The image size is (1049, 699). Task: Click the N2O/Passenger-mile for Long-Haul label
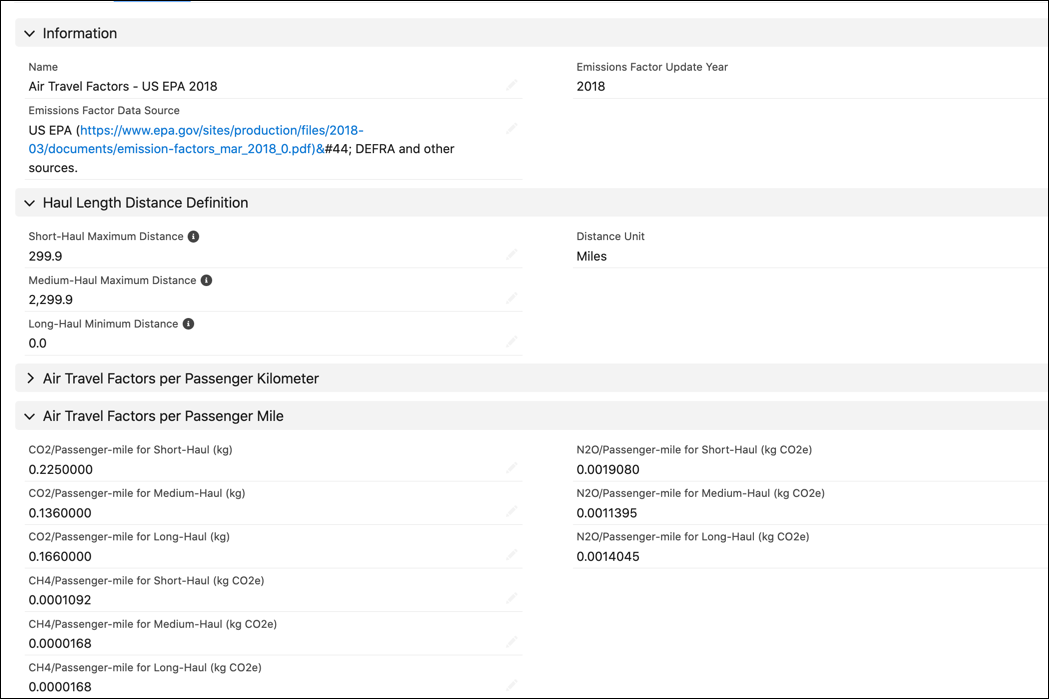(692, 536)
